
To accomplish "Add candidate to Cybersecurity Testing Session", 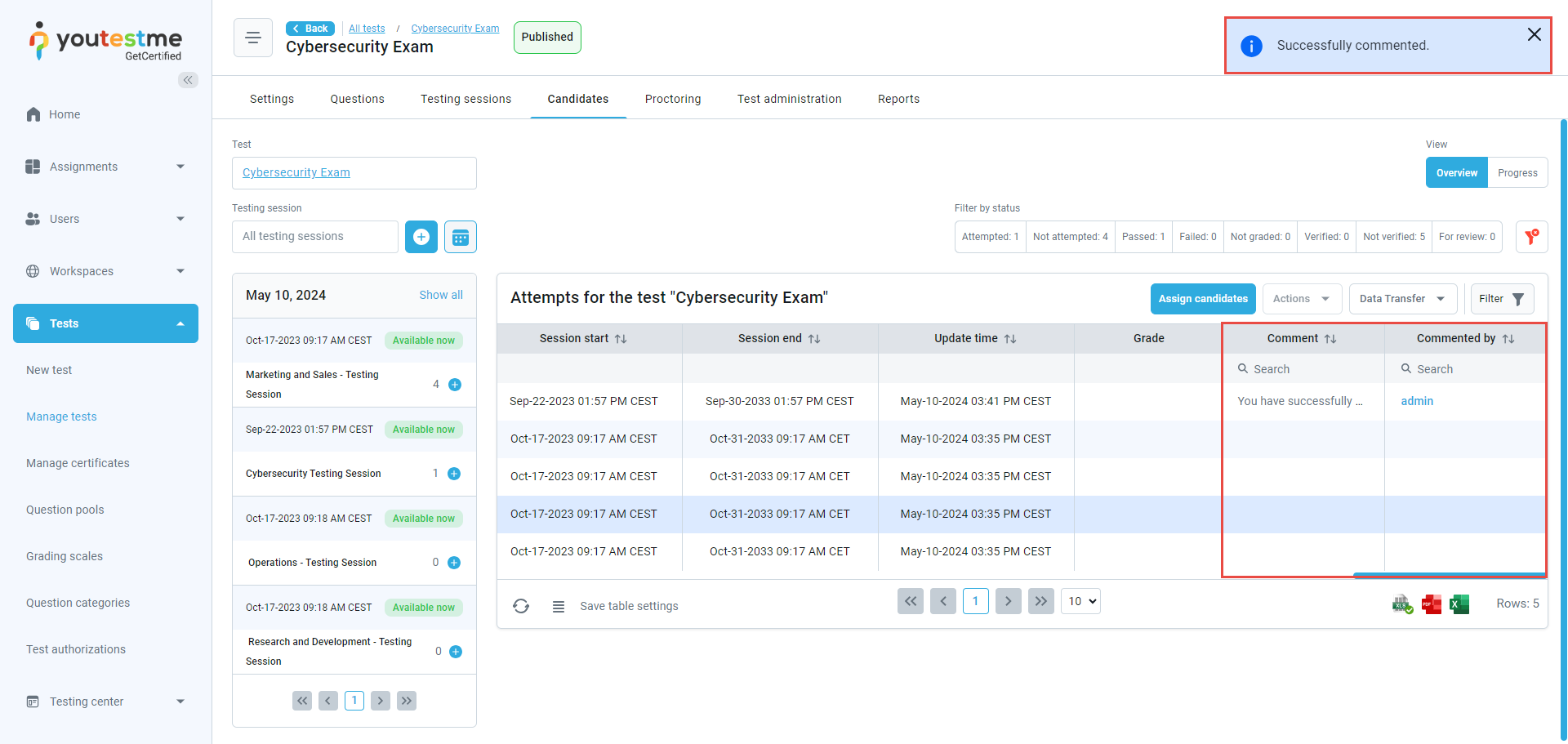I will (x=454, y=474).
